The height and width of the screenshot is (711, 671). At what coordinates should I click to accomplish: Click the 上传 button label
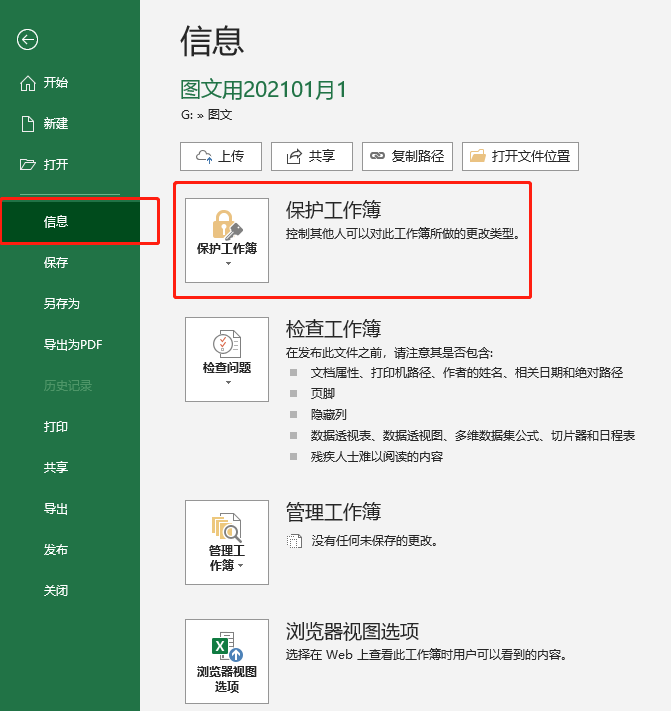click(231, 156)
